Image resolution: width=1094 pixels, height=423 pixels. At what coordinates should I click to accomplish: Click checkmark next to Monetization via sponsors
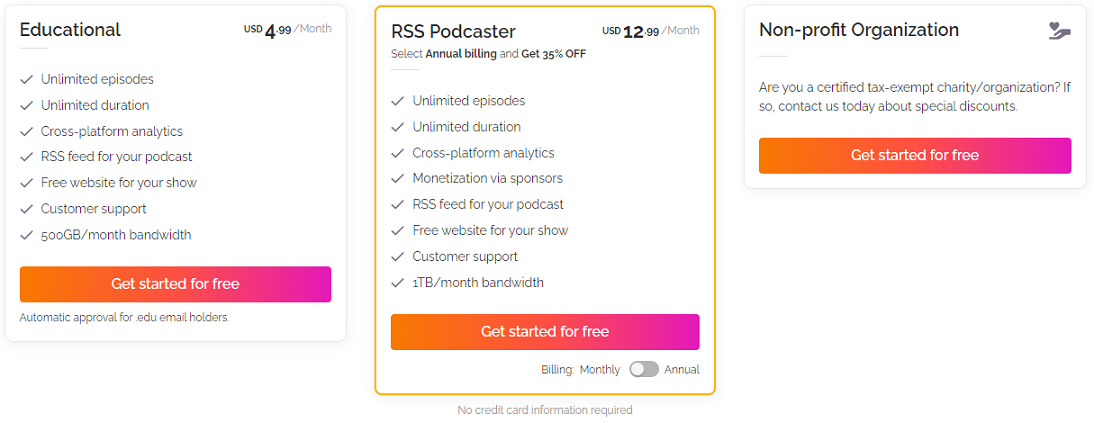(398, 179)
